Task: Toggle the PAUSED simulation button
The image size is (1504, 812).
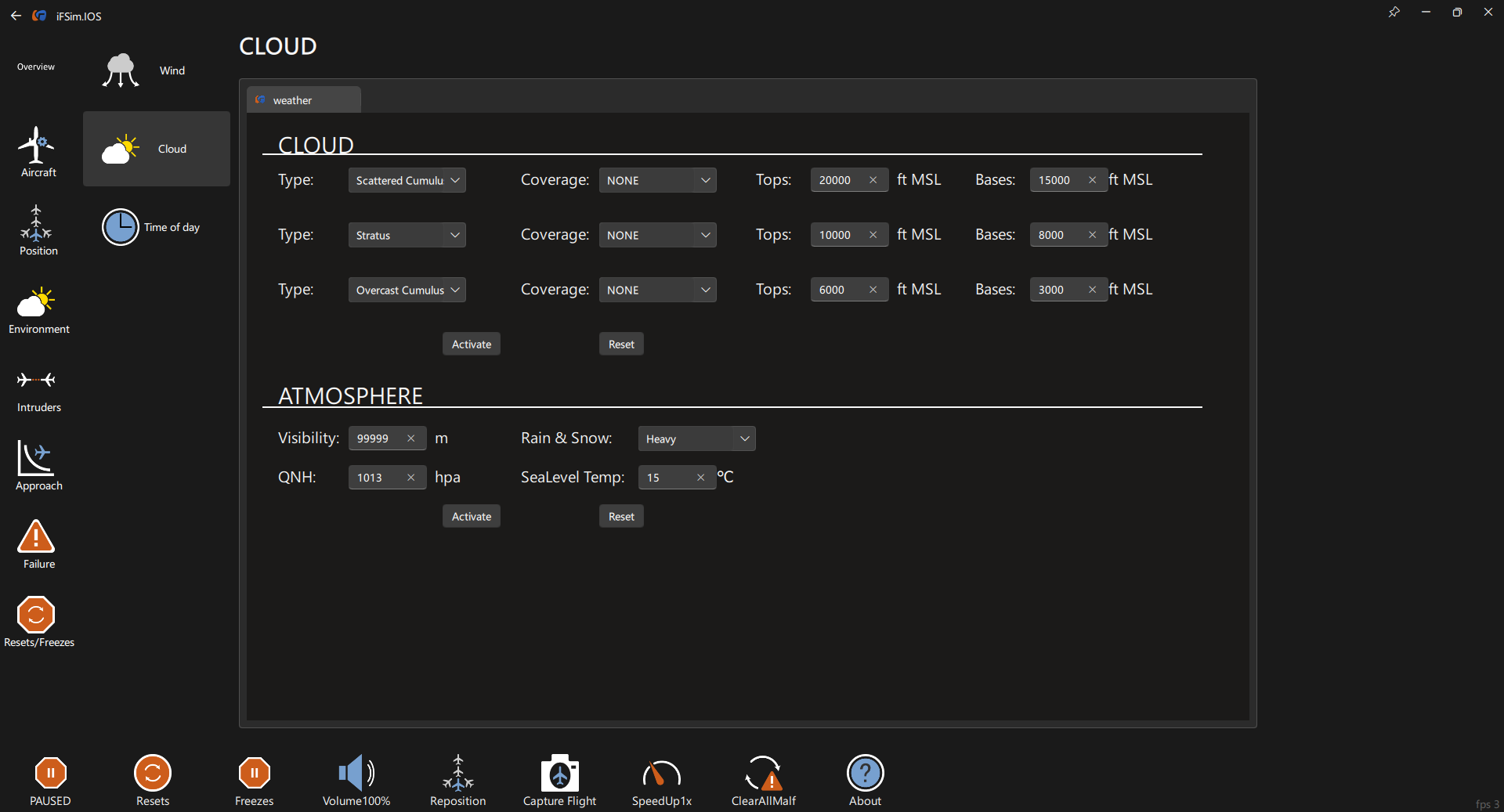Action: point(50,775)
